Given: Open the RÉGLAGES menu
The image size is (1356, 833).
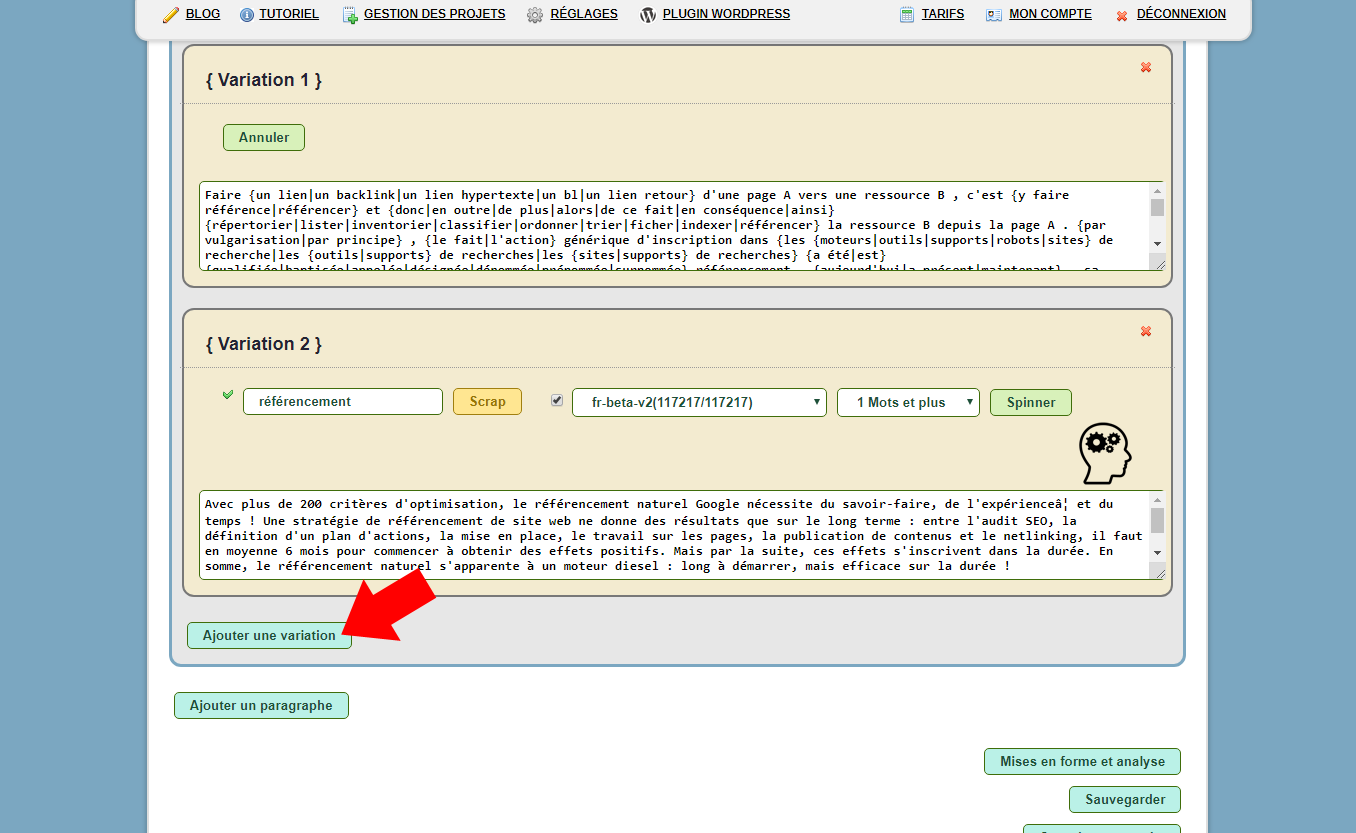Looking at the screenshot, I should coord(584,14).
